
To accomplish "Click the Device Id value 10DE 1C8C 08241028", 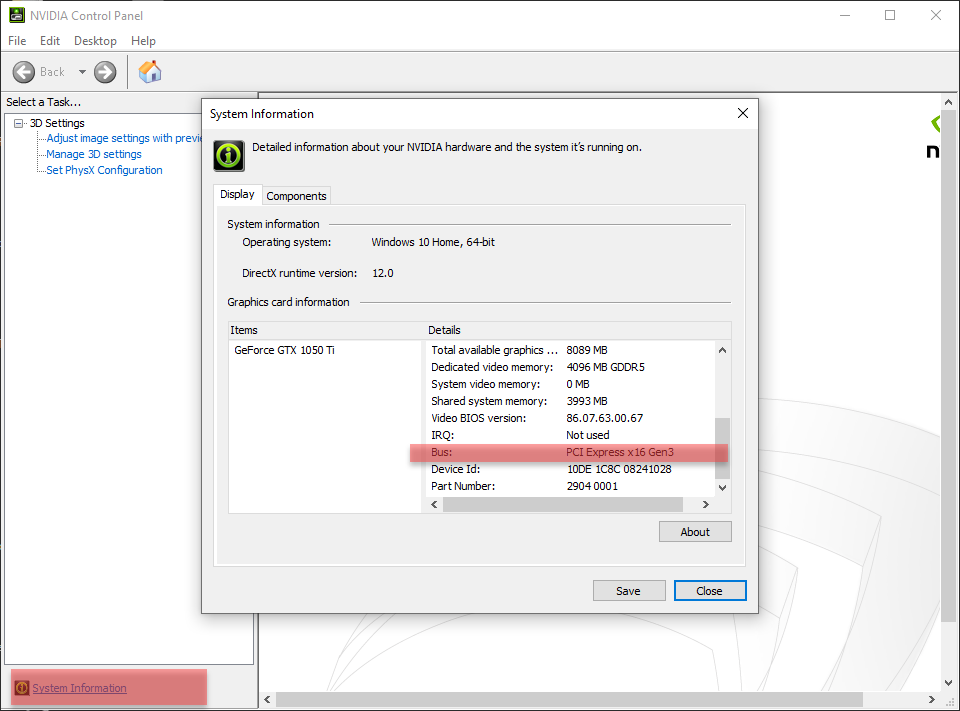I will [619, 469].
